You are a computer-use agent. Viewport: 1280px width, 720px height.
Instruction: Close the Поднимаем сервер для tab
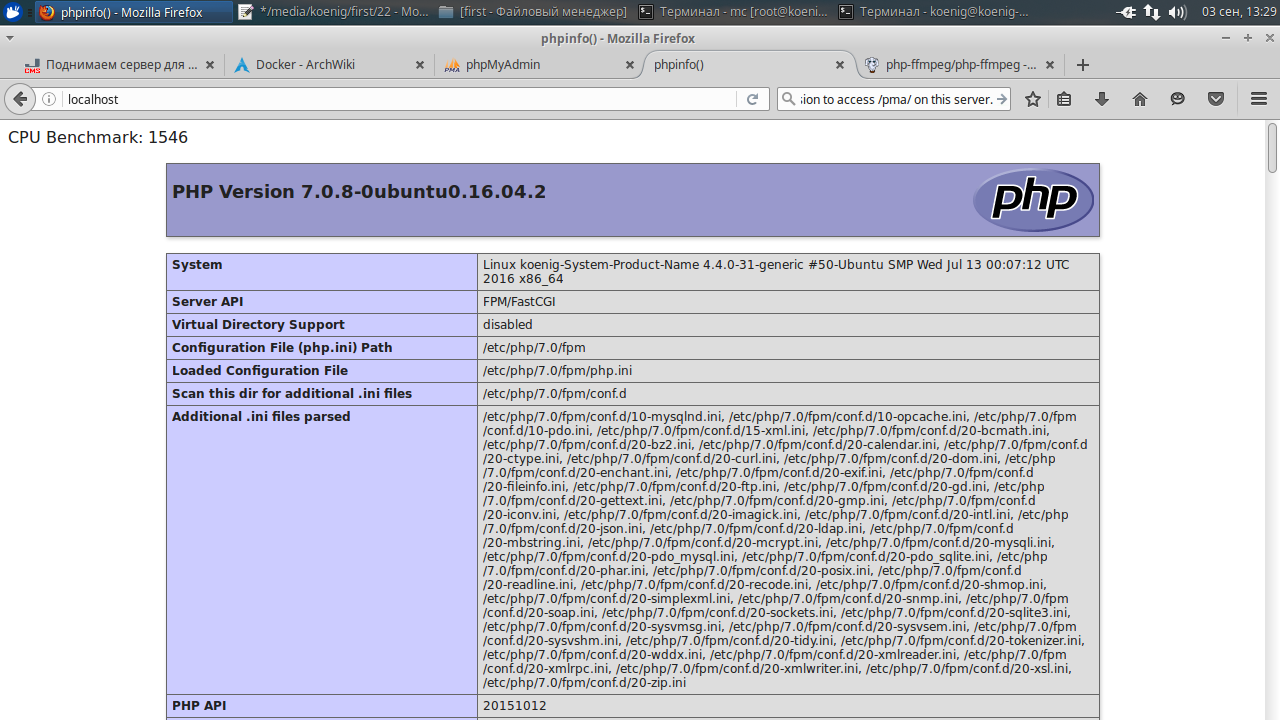coord(210,65)
